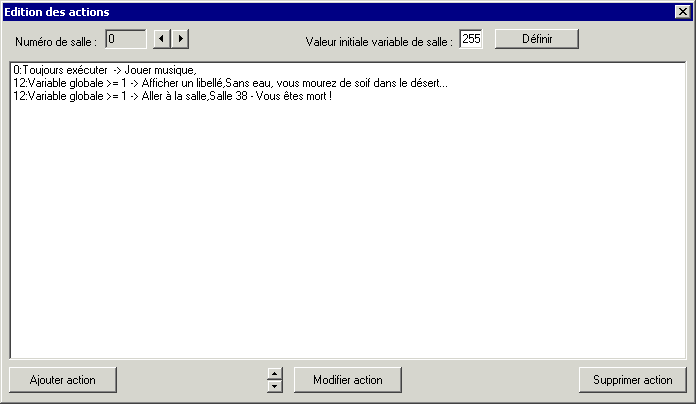Open Ajouter action dialog

pyautogui.click(x=63, y=380)
